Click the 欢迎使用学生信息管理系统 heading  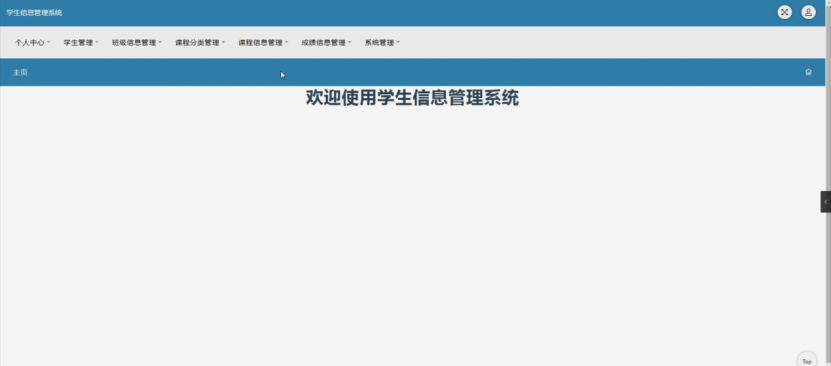click(x=412, y=98)
